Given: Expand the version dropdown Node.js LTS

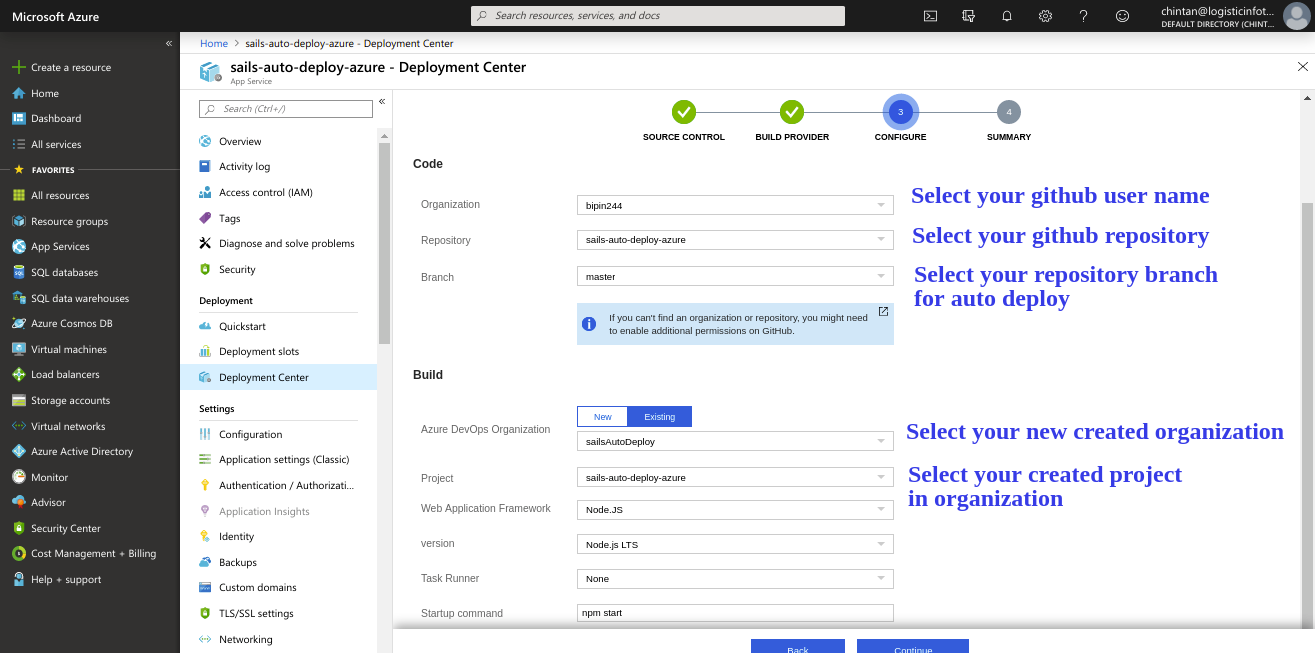Looking at the screenshot, I should point(735,544).
